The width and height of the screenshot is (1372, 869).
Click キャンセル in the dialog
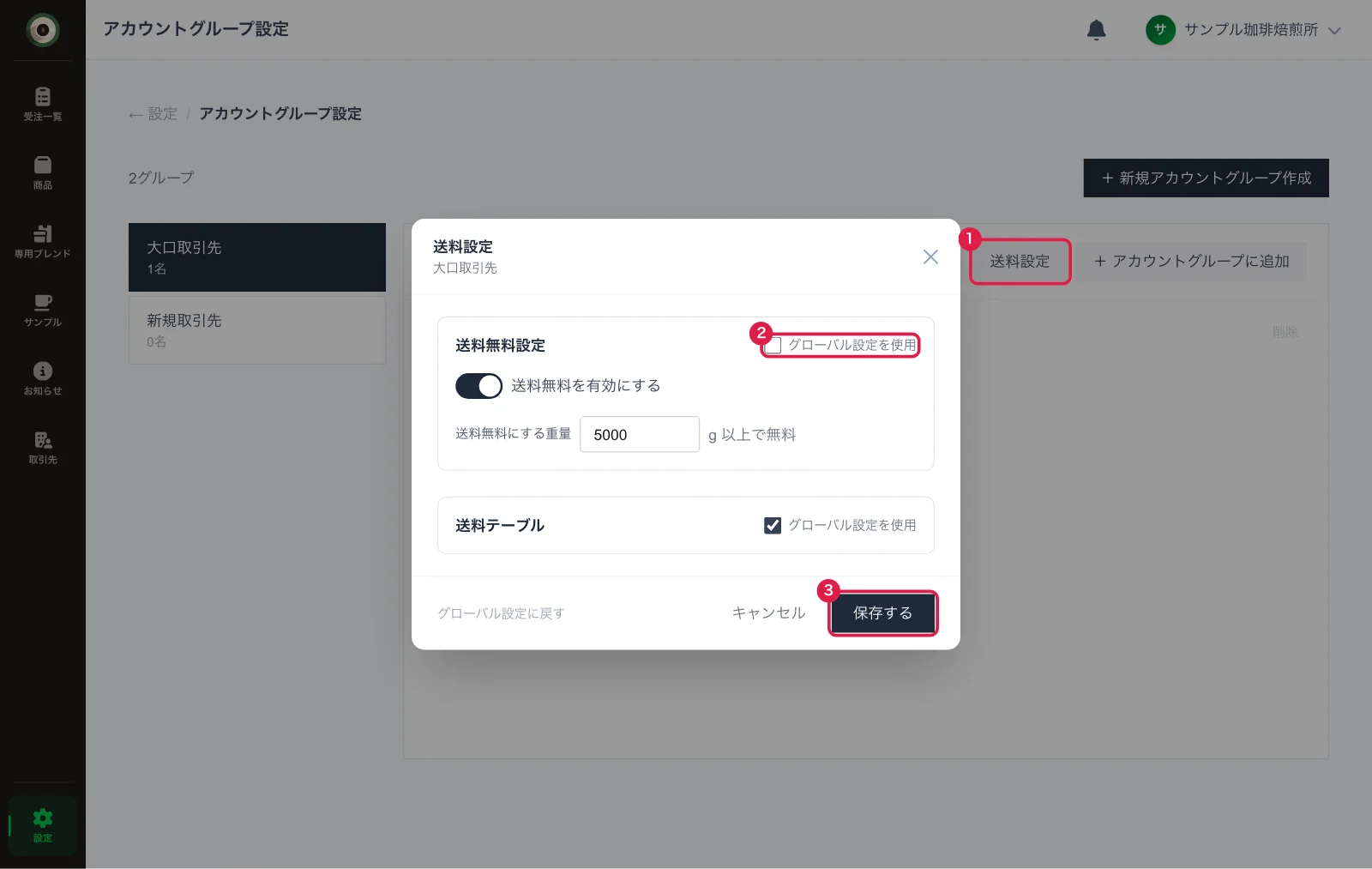coord(768,613)
